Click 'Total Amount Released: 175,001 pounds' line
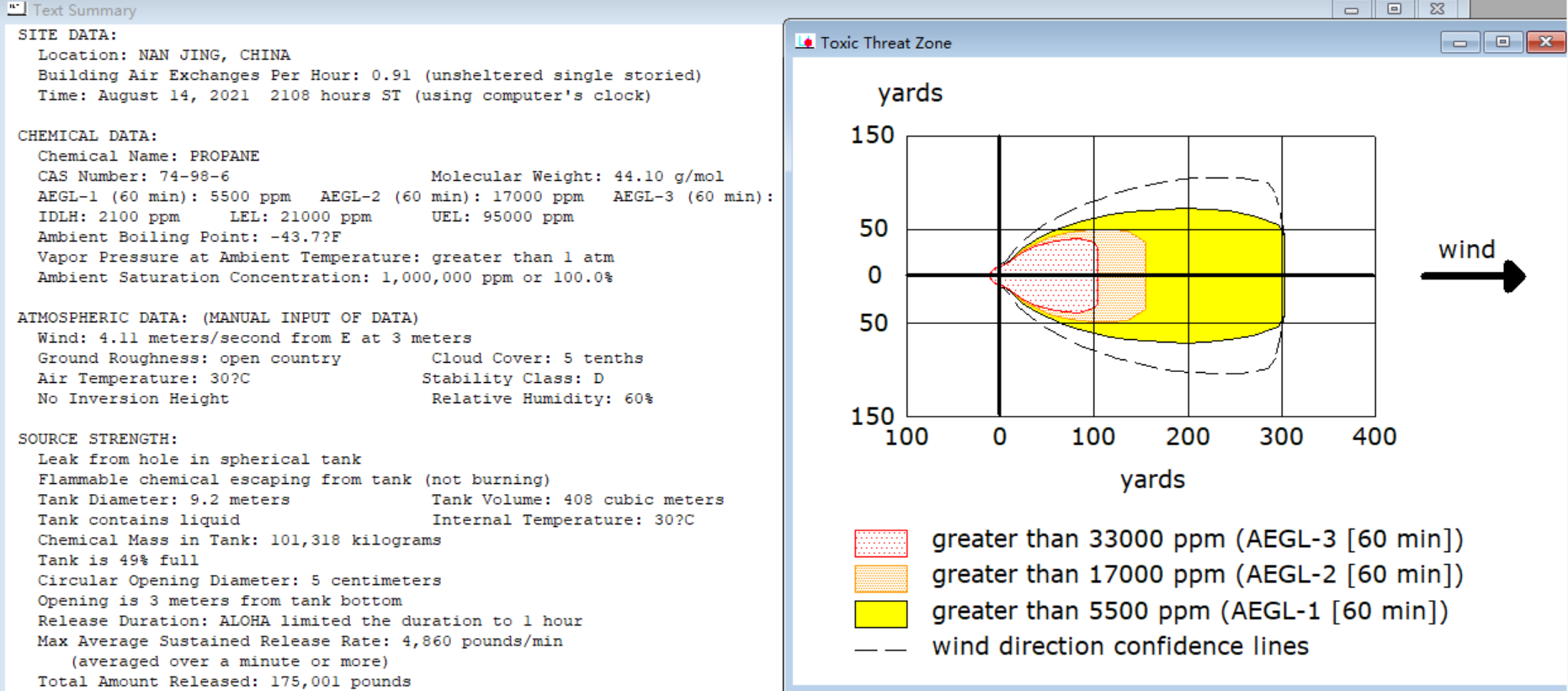Screen dimensions: 1568x691 224,681
